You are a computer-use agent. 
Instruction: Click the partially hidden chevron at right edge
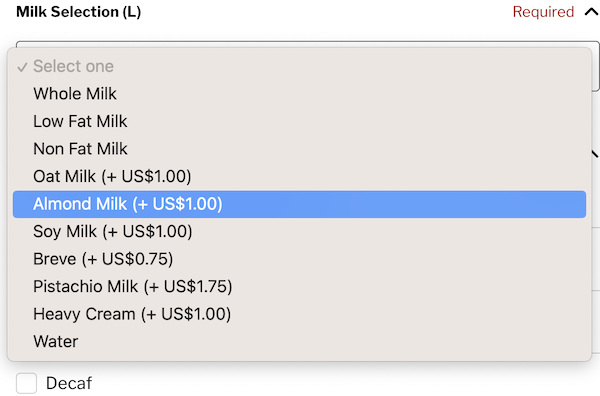[595, 154]
